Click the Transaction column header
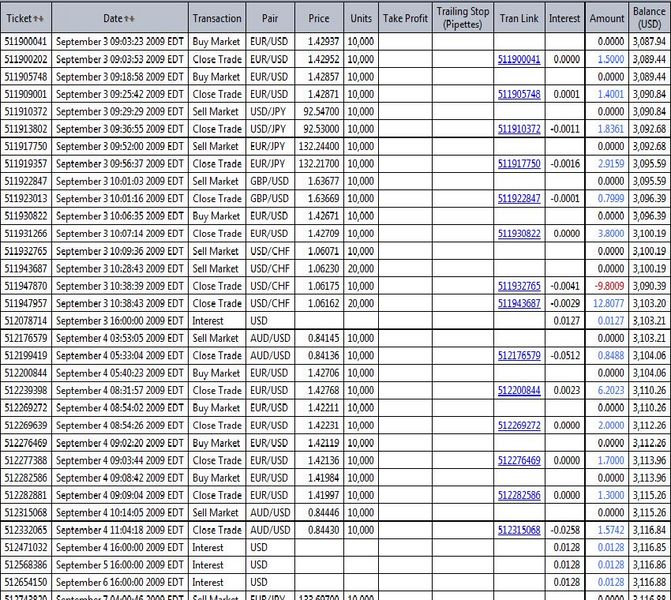Viewport: 671px width, 600px height. pyautogui.click(x=216, y=18)
